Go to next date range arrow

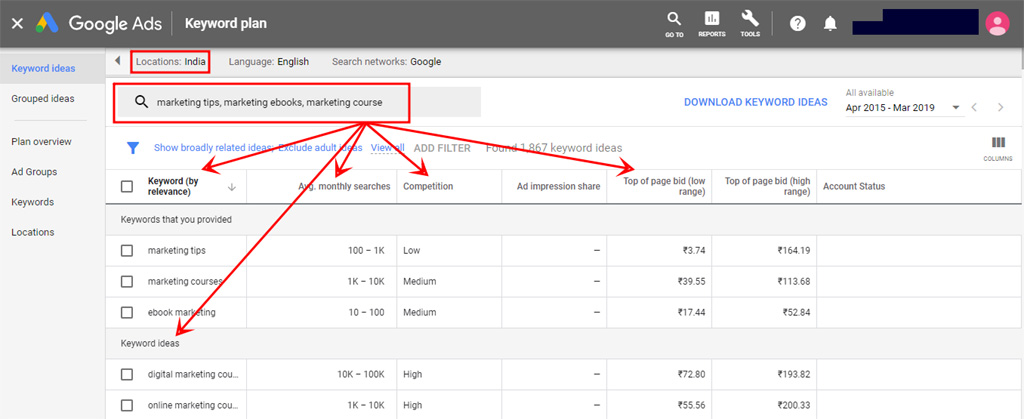(1000, 107)
